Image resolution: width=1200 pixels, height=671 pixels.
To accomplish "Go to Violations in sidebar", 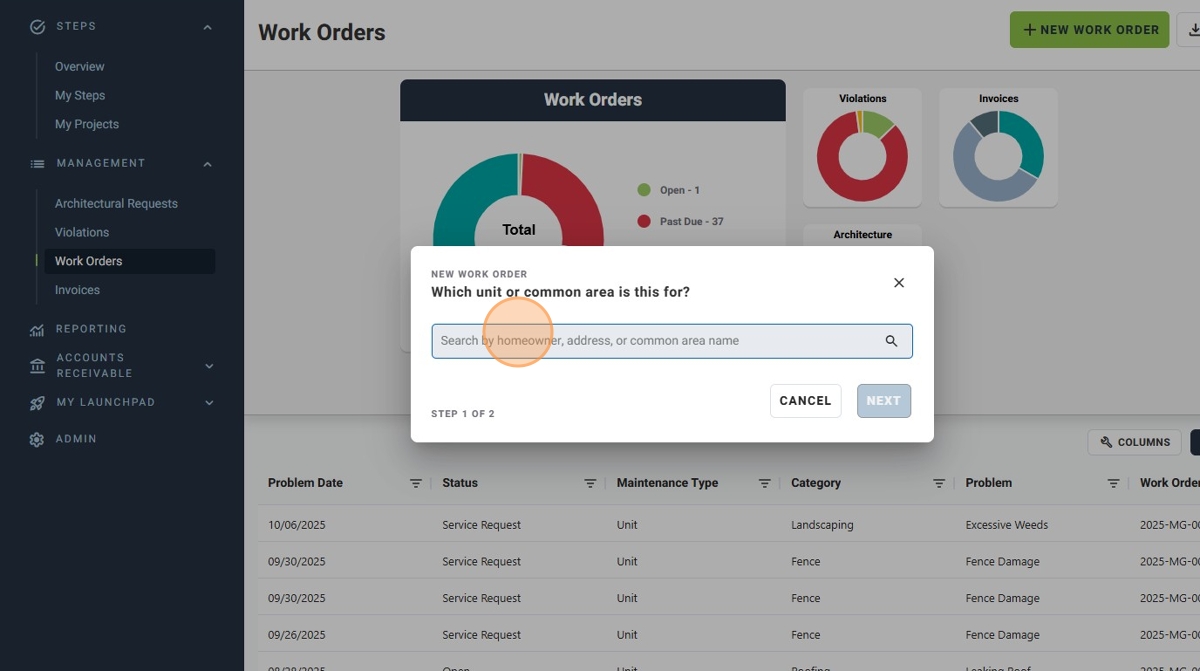I will coord(82,233).
